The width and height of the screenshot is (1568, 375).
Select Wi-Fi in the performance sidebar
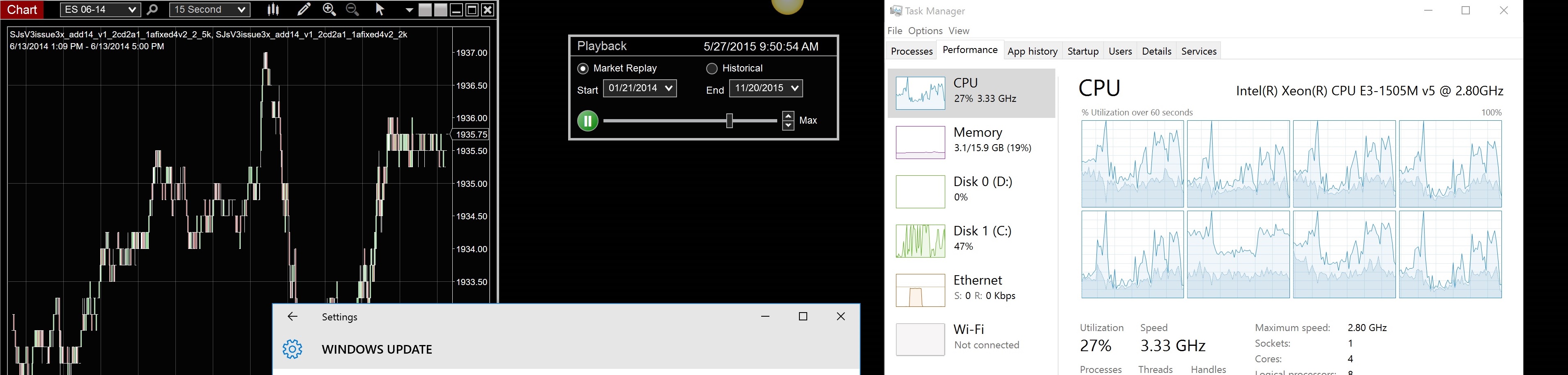(972, 340)
